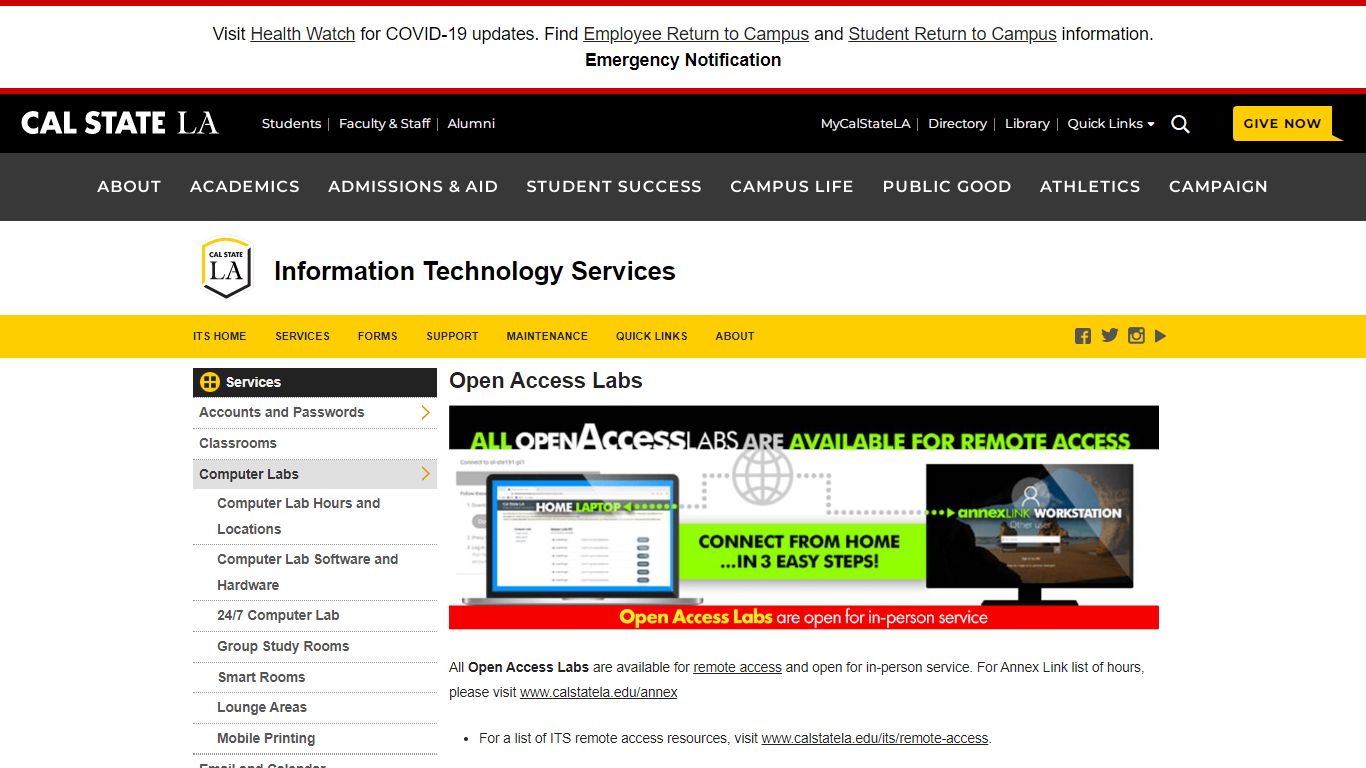Go to ITS HOME tab
1366x768 pixels.
click(219, 336)
